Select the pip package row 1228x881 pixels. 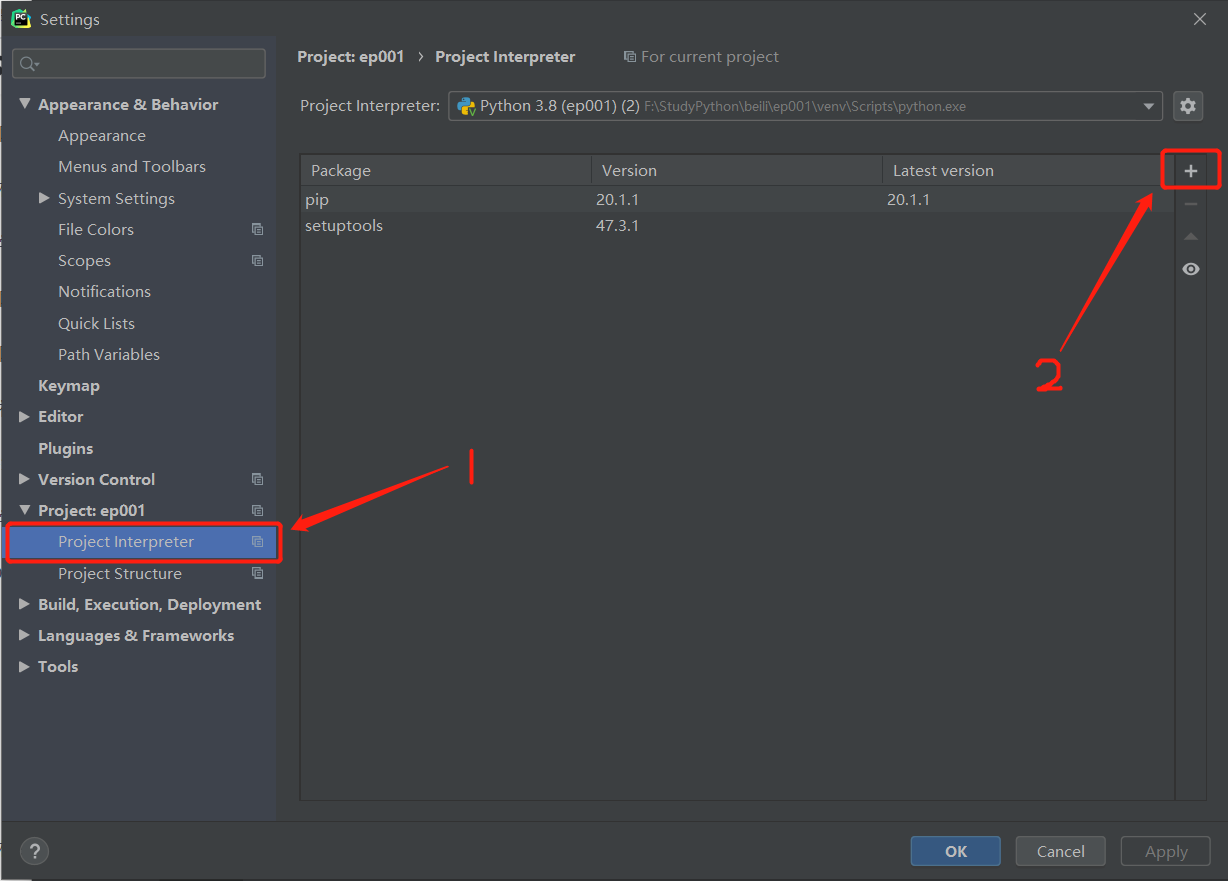[737, 199]
